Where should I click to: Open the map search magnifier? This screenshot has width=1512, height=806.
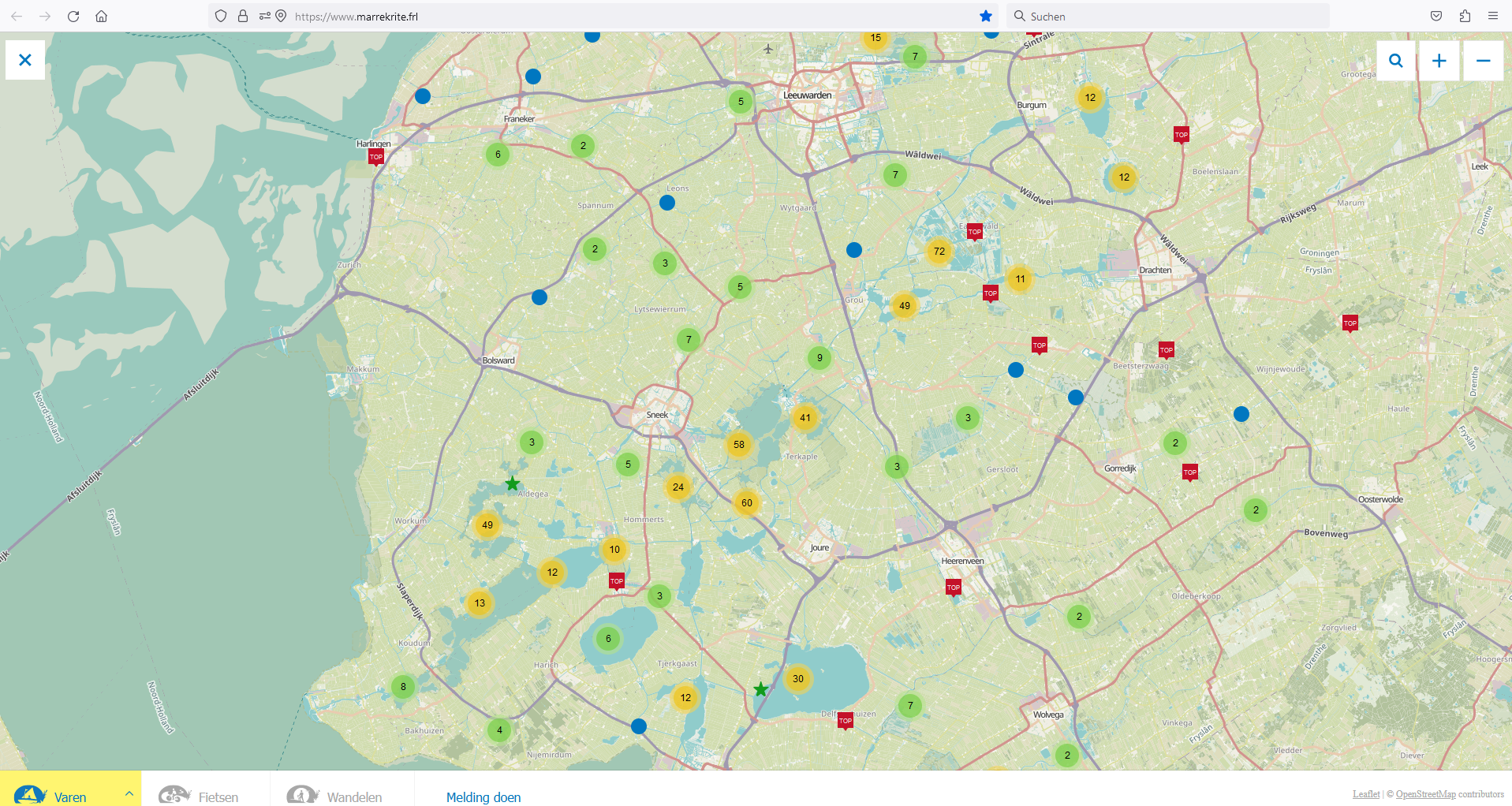[x=1395, y=61]
